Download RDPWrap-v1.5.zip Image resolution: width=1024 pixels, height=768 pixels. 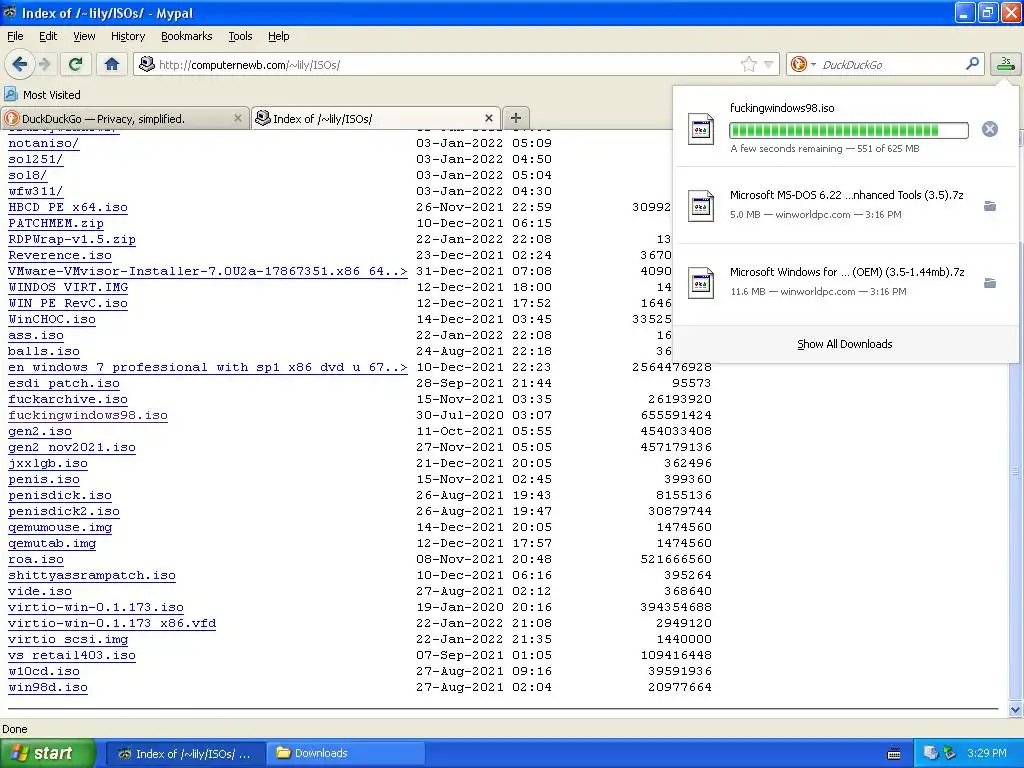tap(72, 239)
